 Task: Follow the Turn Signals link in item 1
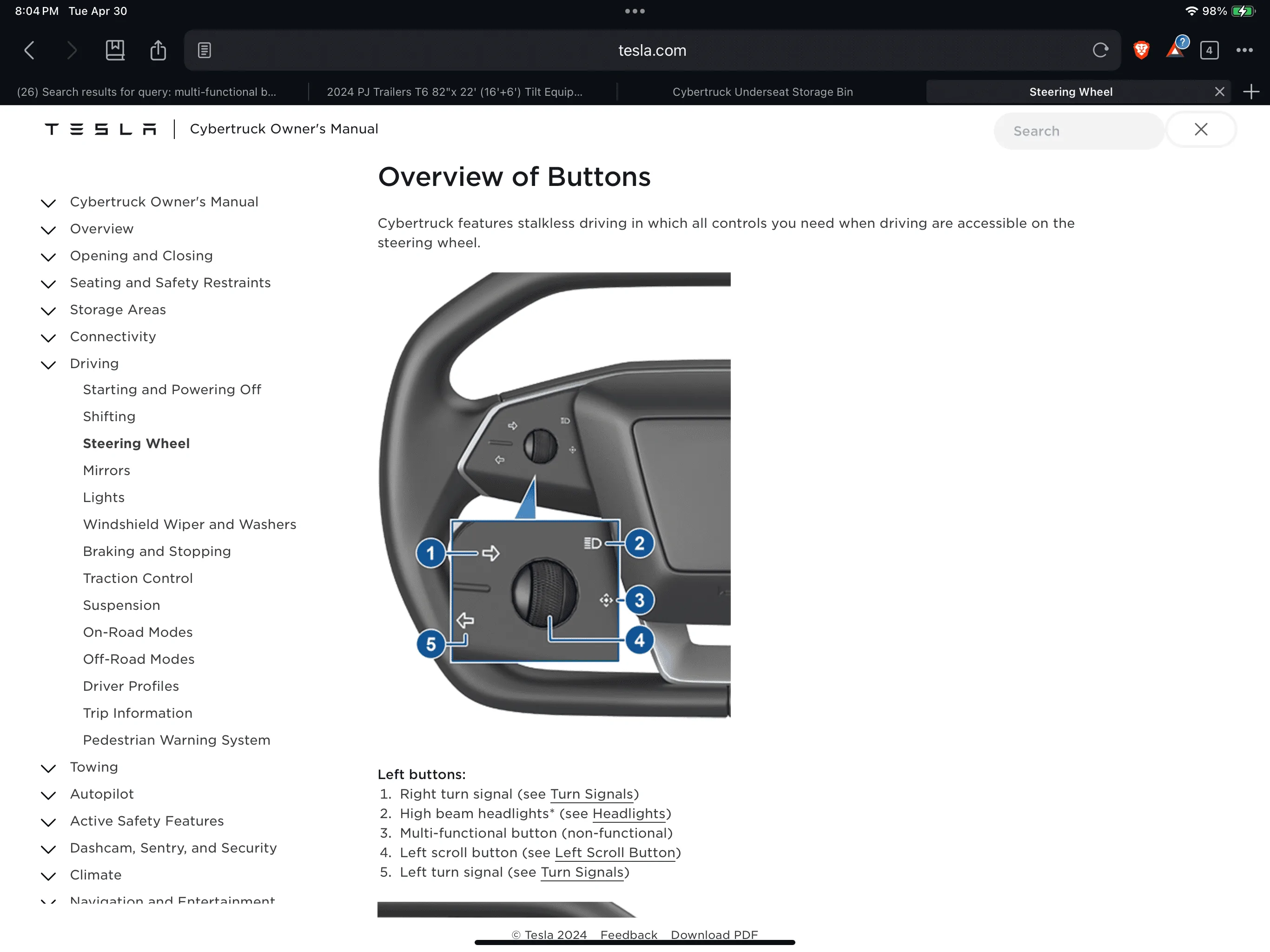[591, 794]
